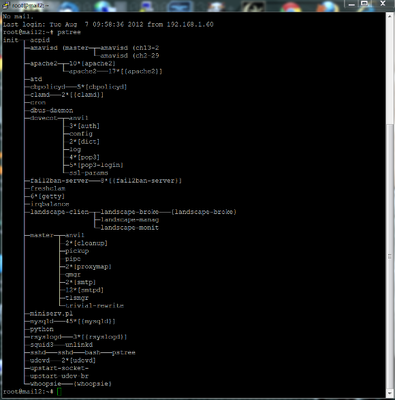Click the terminal's vertical scrollbar thumb
The height and width of the screenshot is (400, 395).
pyautogui.click(x=390, y=256)
